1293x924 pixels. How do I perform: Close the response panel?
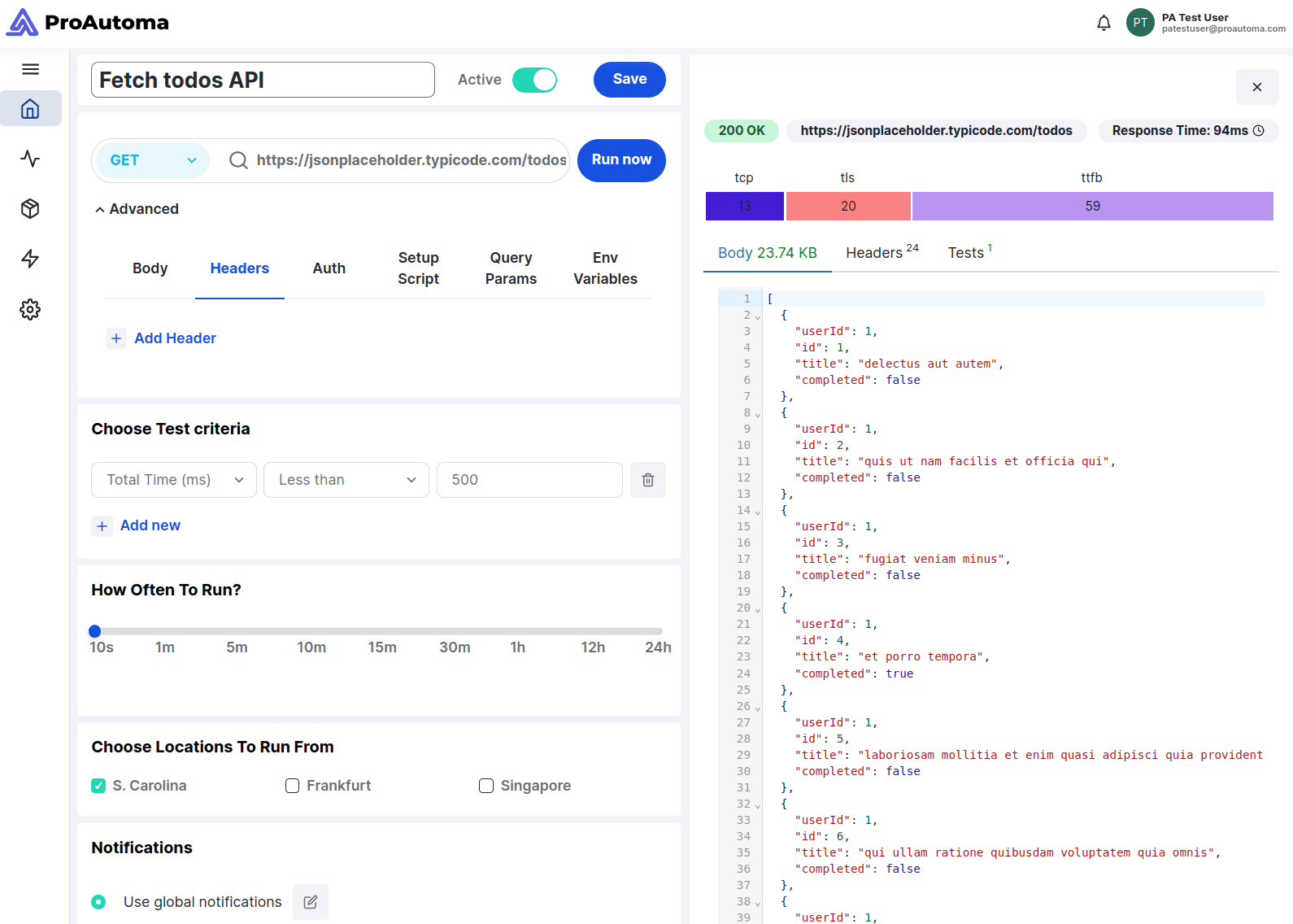click(1257, 87)
